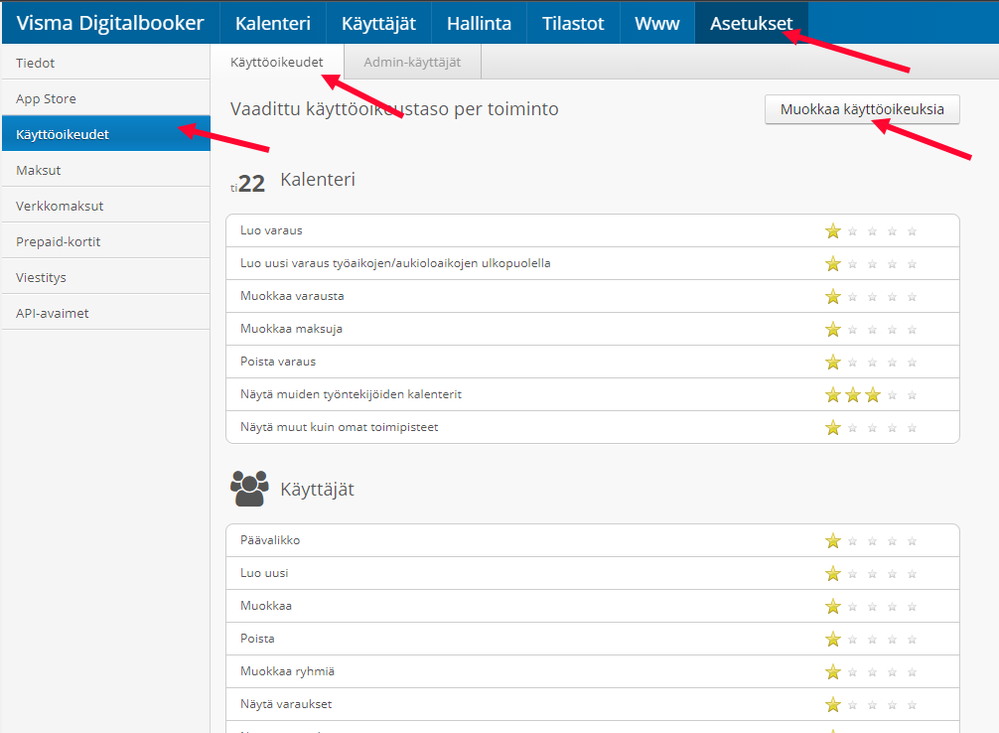Open API-avaimet in the sidebar
Image resolution: width=999 pixels, height=733 pixels.
click(106, 312)
